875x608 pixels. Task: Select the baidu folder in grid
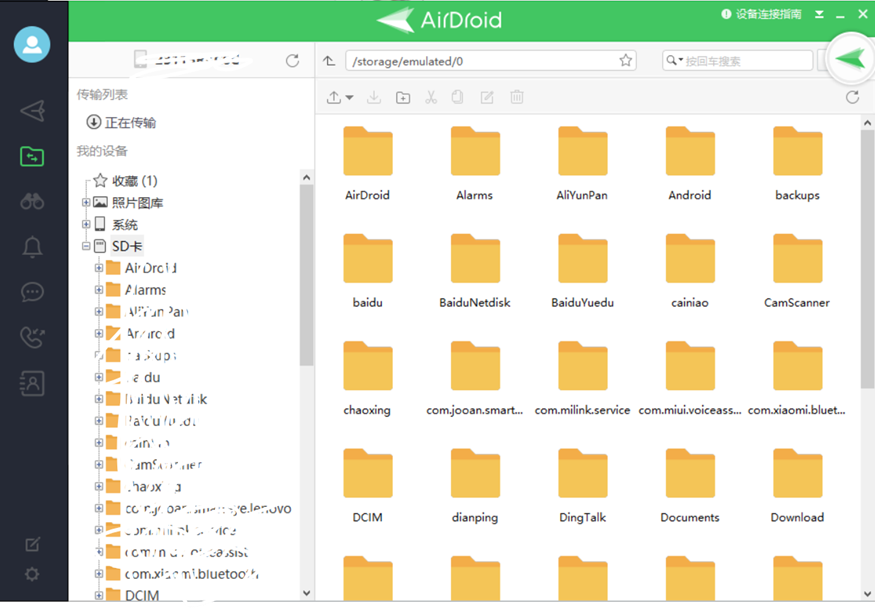[368, 271]
